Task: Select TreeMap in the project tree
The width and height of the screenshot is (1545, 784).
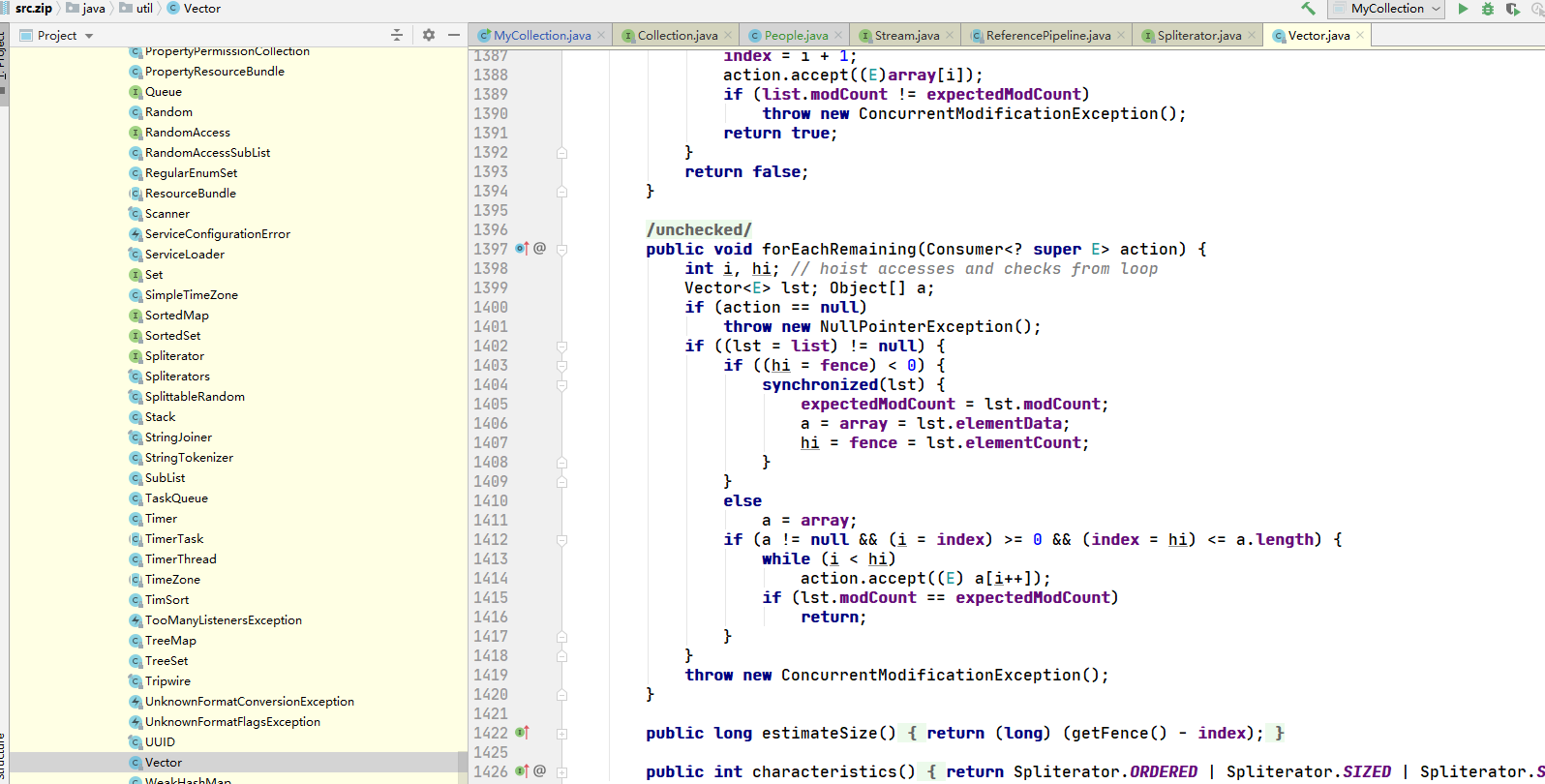Action: click(x=170, y=641)
